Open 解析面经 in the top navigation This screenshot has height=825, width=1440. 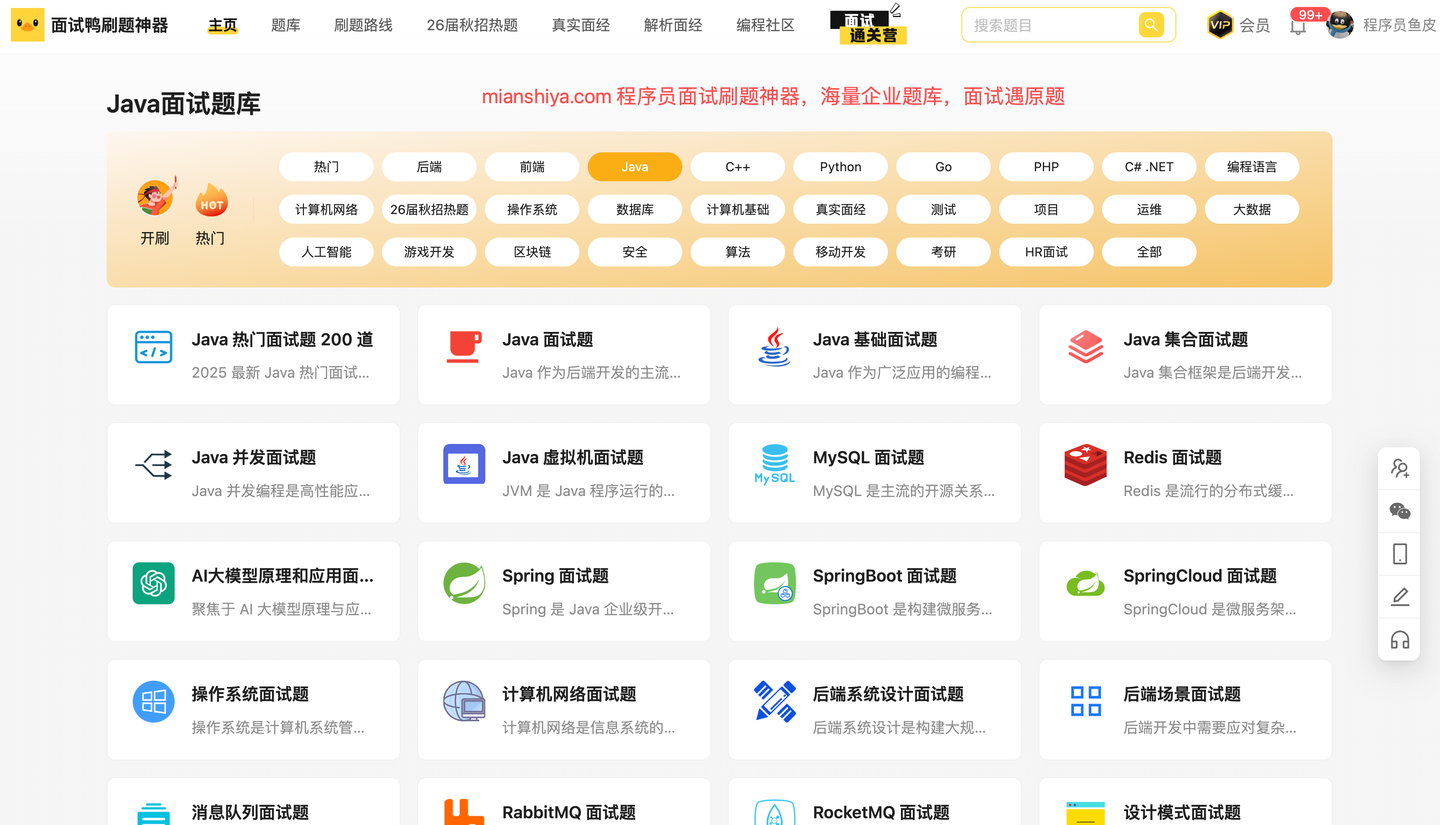[x=673, y=25]
